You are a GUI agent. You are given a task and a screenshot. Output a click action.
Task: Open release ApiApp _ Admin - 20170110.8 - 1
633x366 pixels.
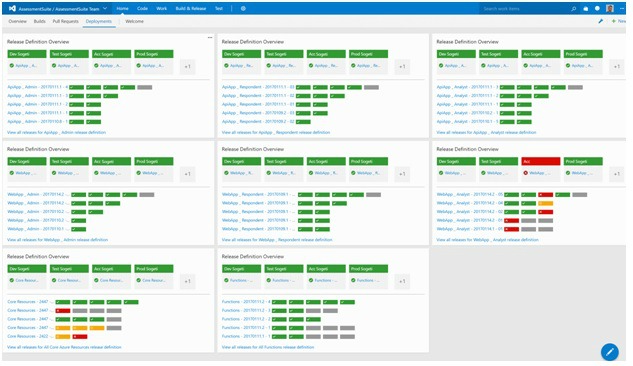click(x=38, y=121)
